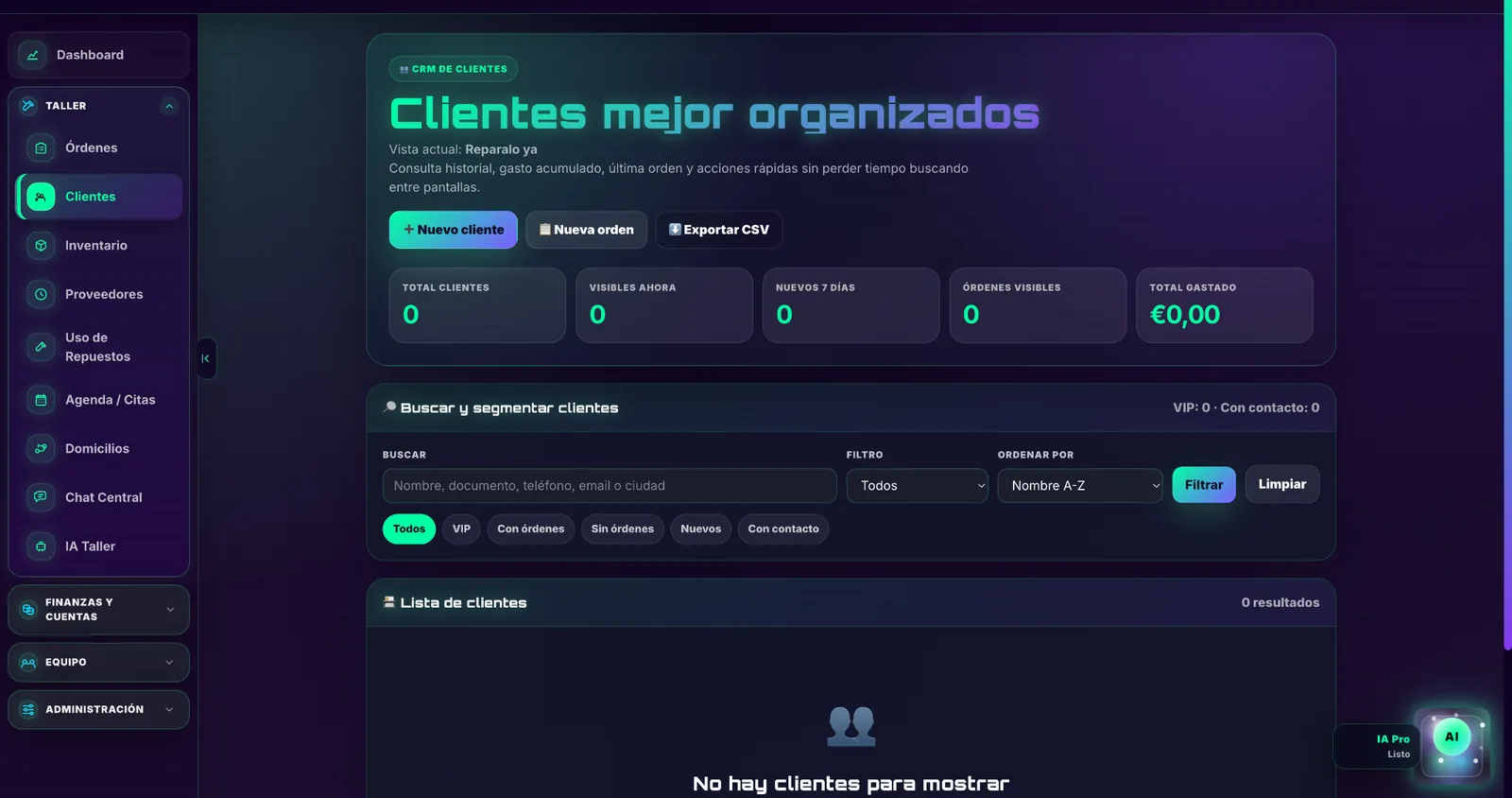Click the Visibles Ahora stat card

point(664,305)
